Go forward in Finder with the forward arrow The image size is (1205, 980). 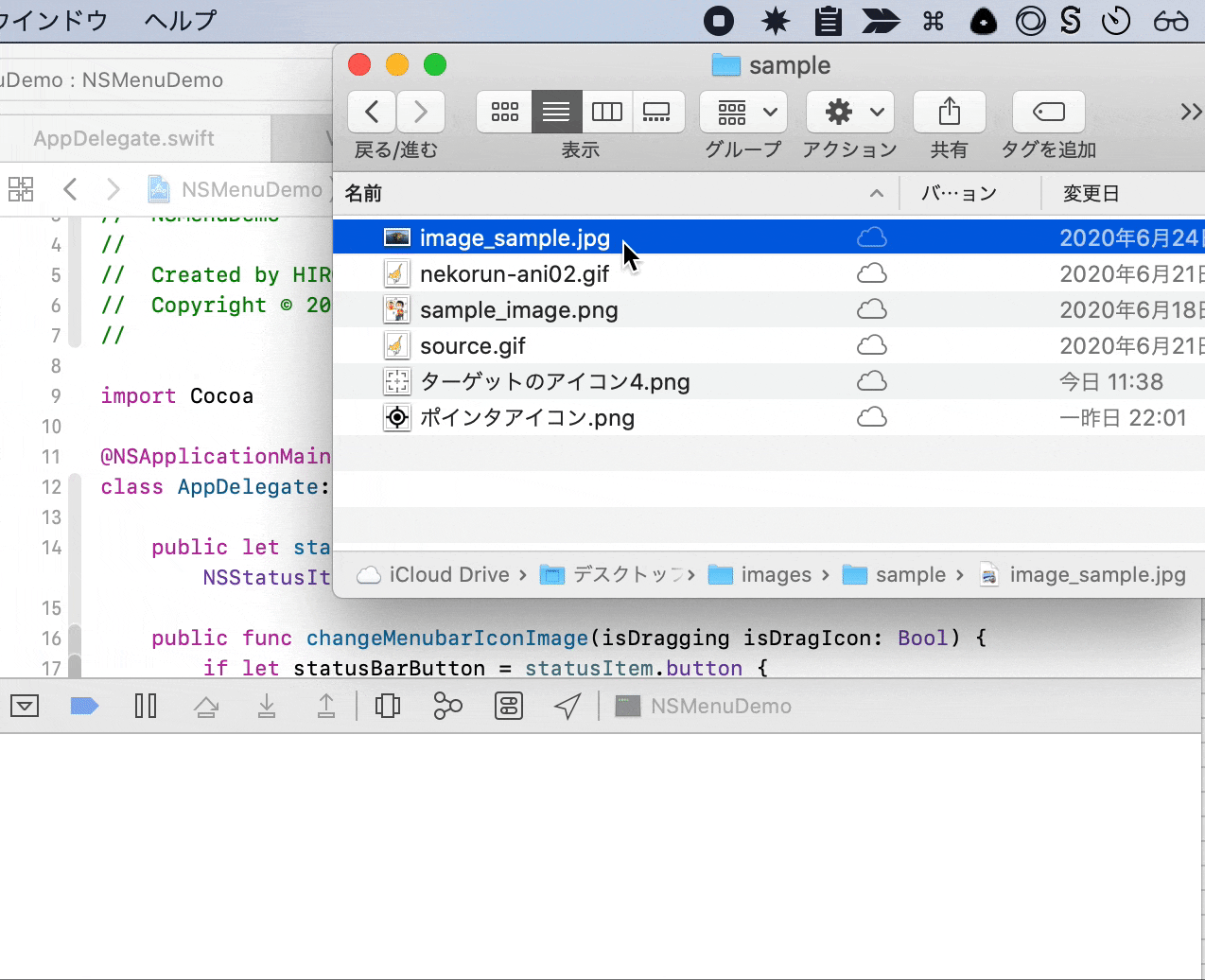pyautogui.click(x=421, y=113)
